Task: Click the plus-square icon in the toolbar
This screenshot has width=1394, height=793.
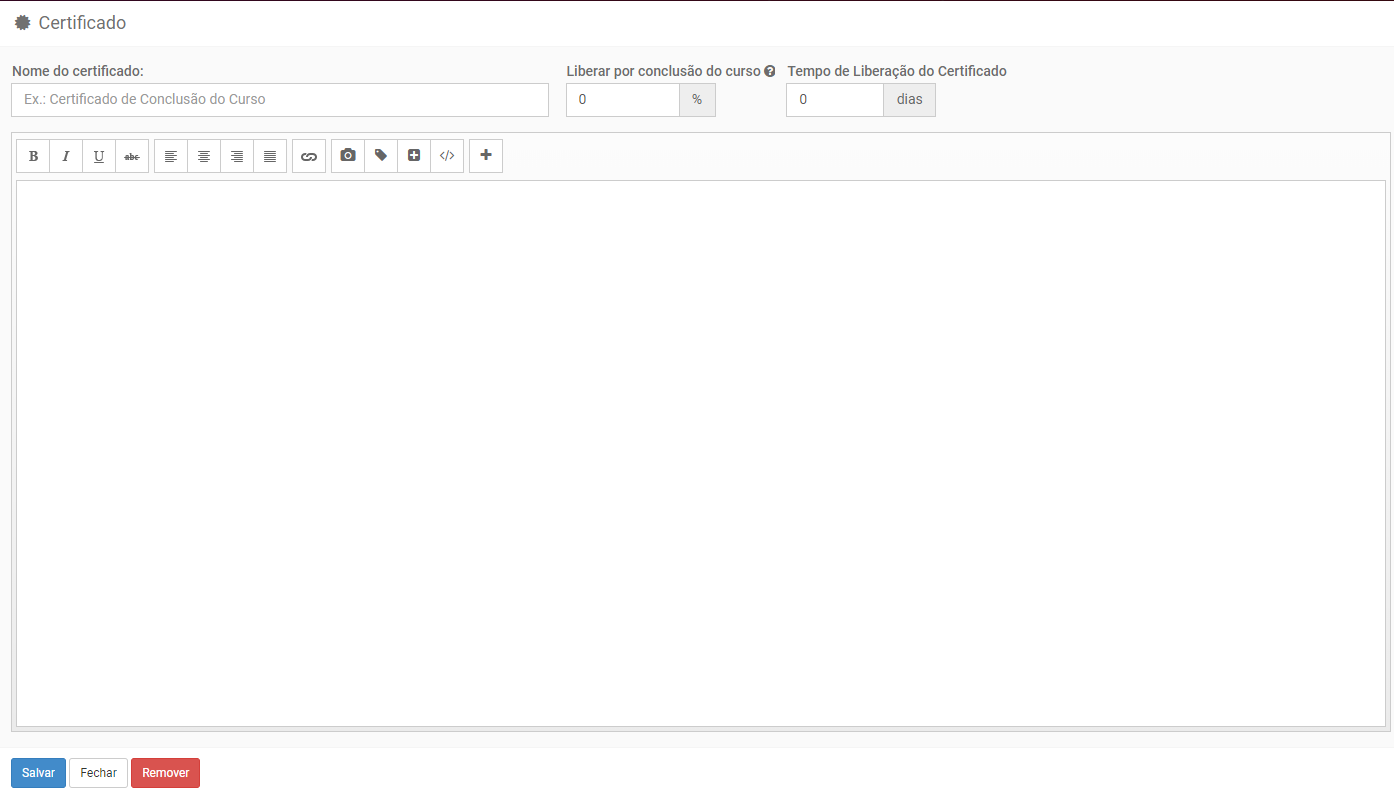Action: tap(414, 156)
